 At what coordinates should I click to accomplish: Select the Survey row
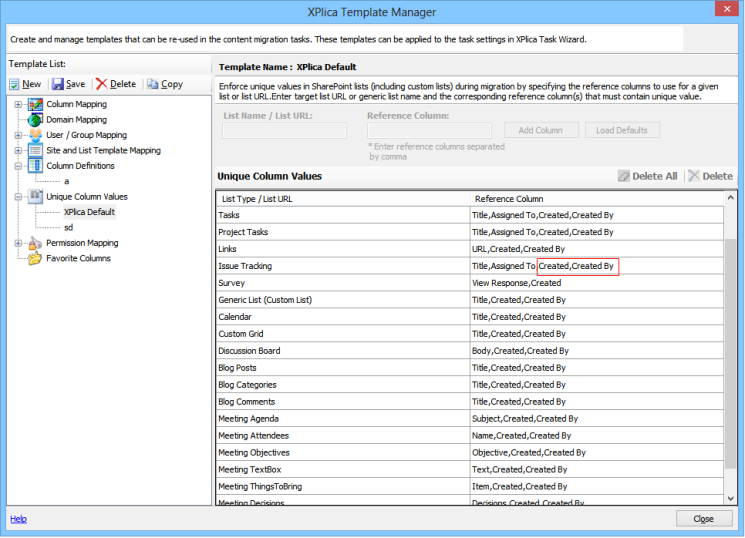point(470,283)
